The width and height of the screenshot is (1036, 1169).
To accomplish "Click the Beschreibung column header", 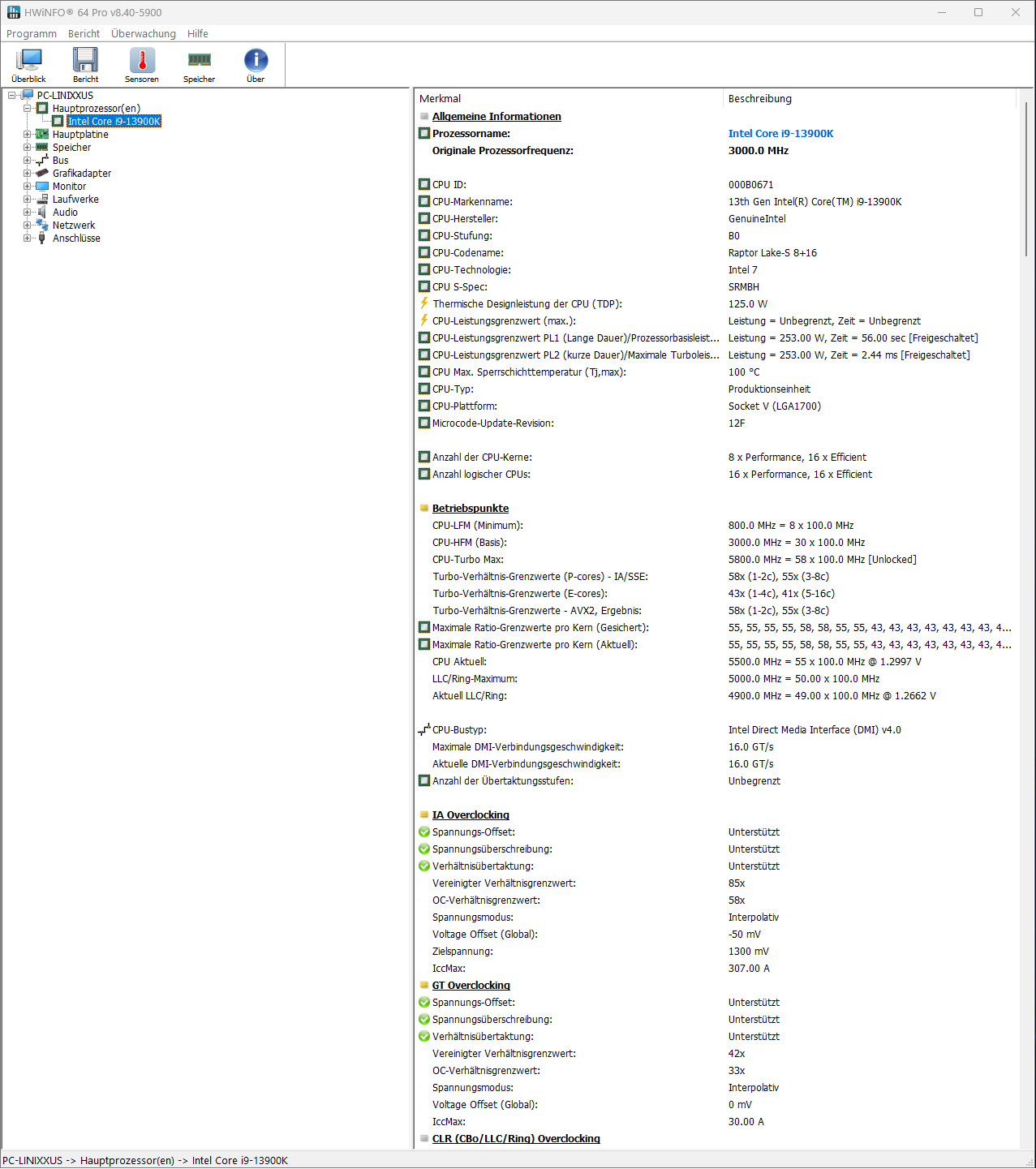I will click(869, 98).
